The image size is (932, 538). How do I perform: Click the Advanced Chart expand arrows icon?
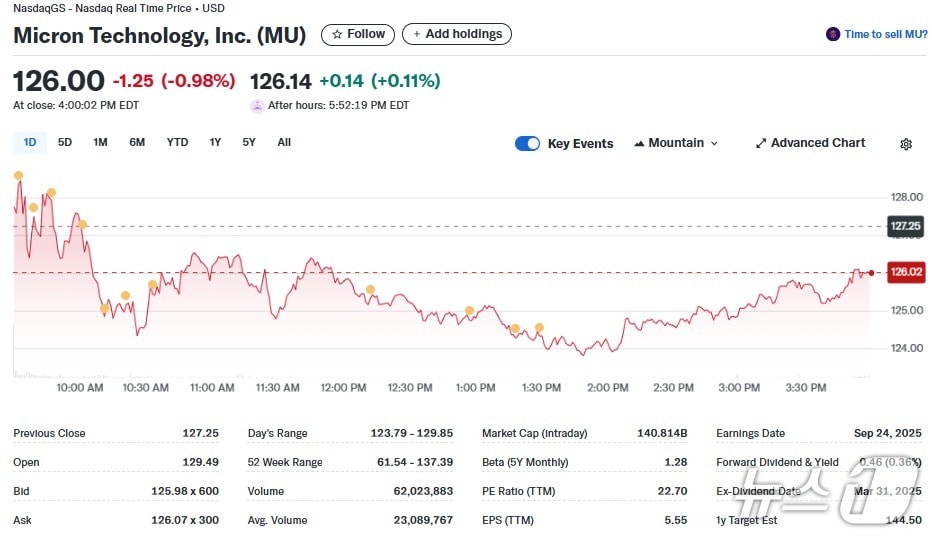761,144
